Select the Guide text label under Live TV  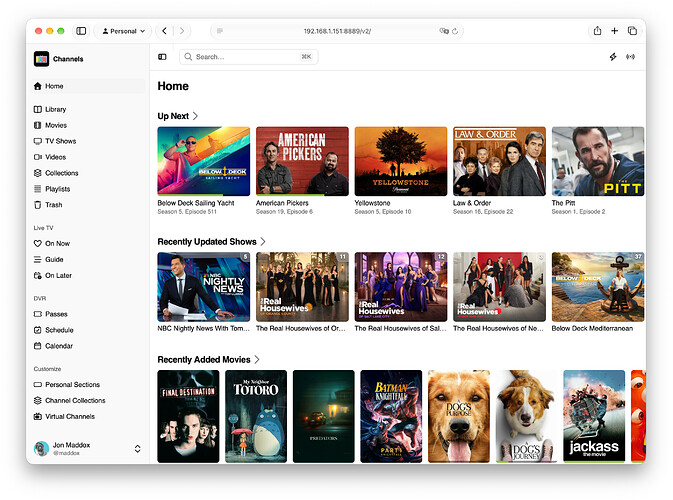tap(54, 259)
